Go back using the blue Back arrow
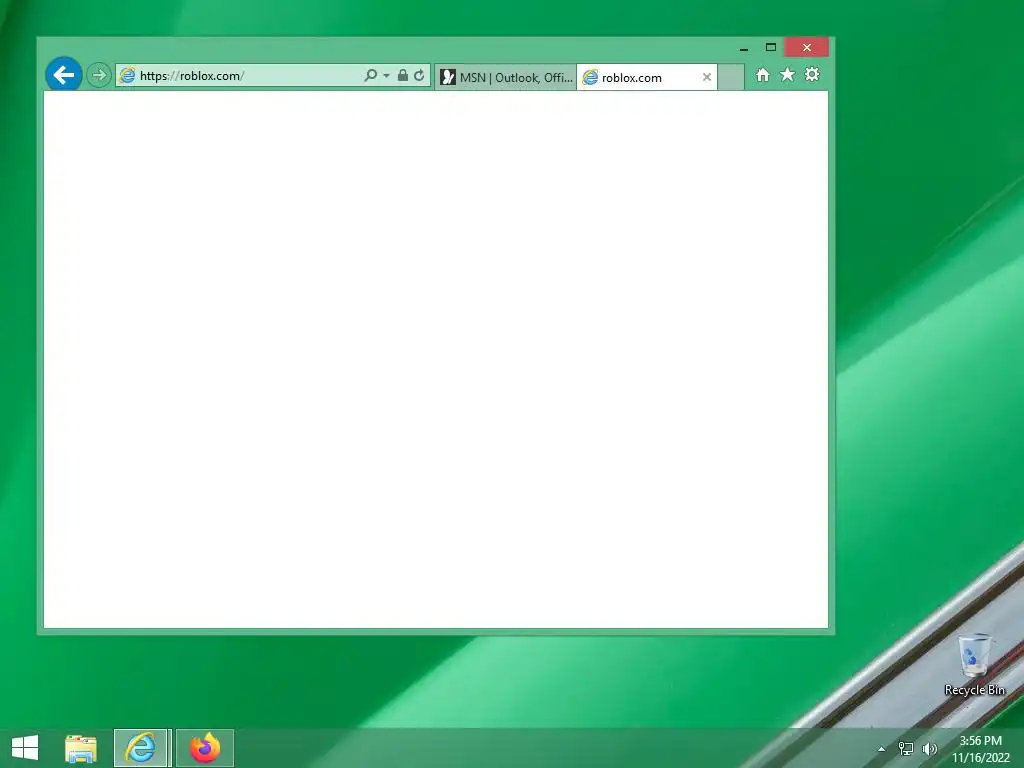The height and width of the screenshot is (768, 1024). tap(63, 74)
